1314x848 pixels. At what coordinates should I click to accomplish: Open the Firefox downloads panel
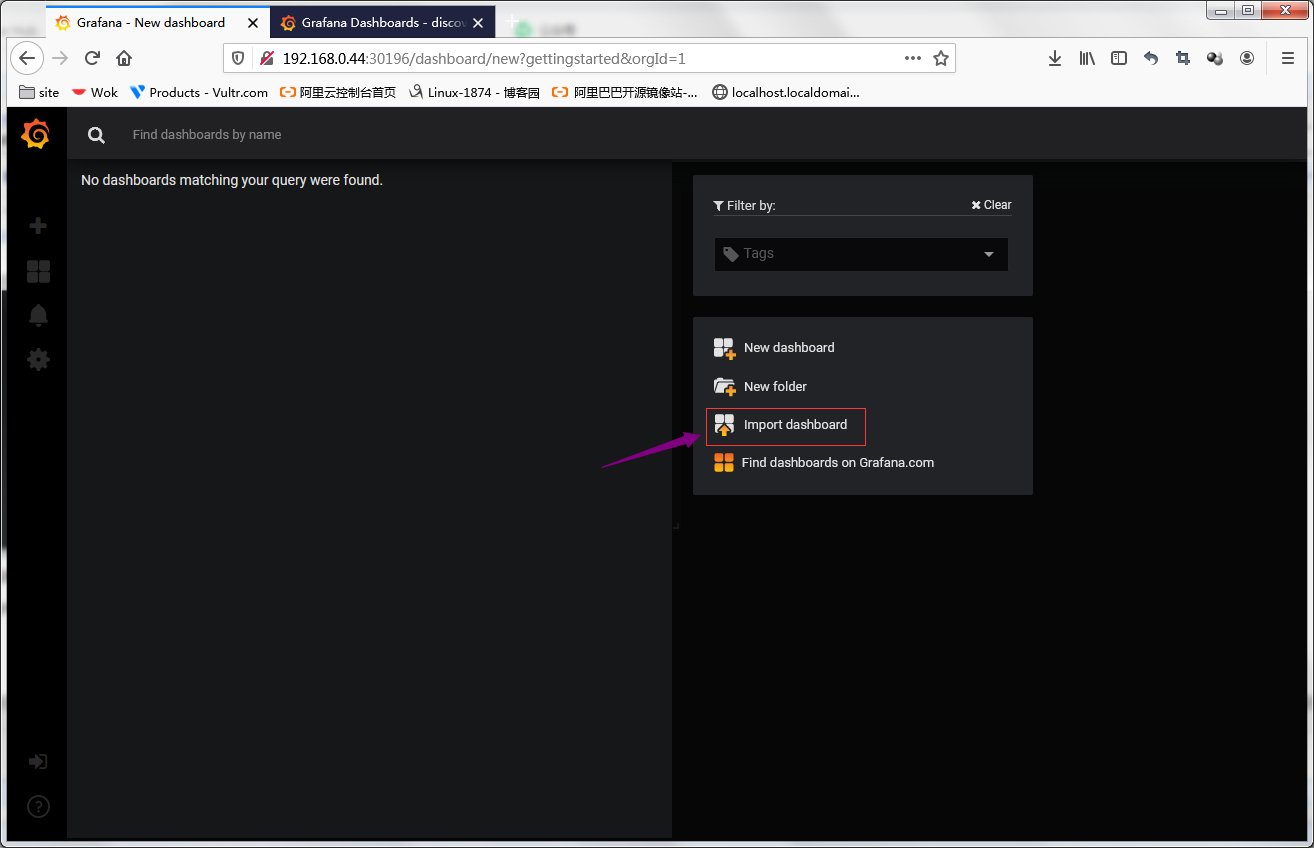point(1055,58)
